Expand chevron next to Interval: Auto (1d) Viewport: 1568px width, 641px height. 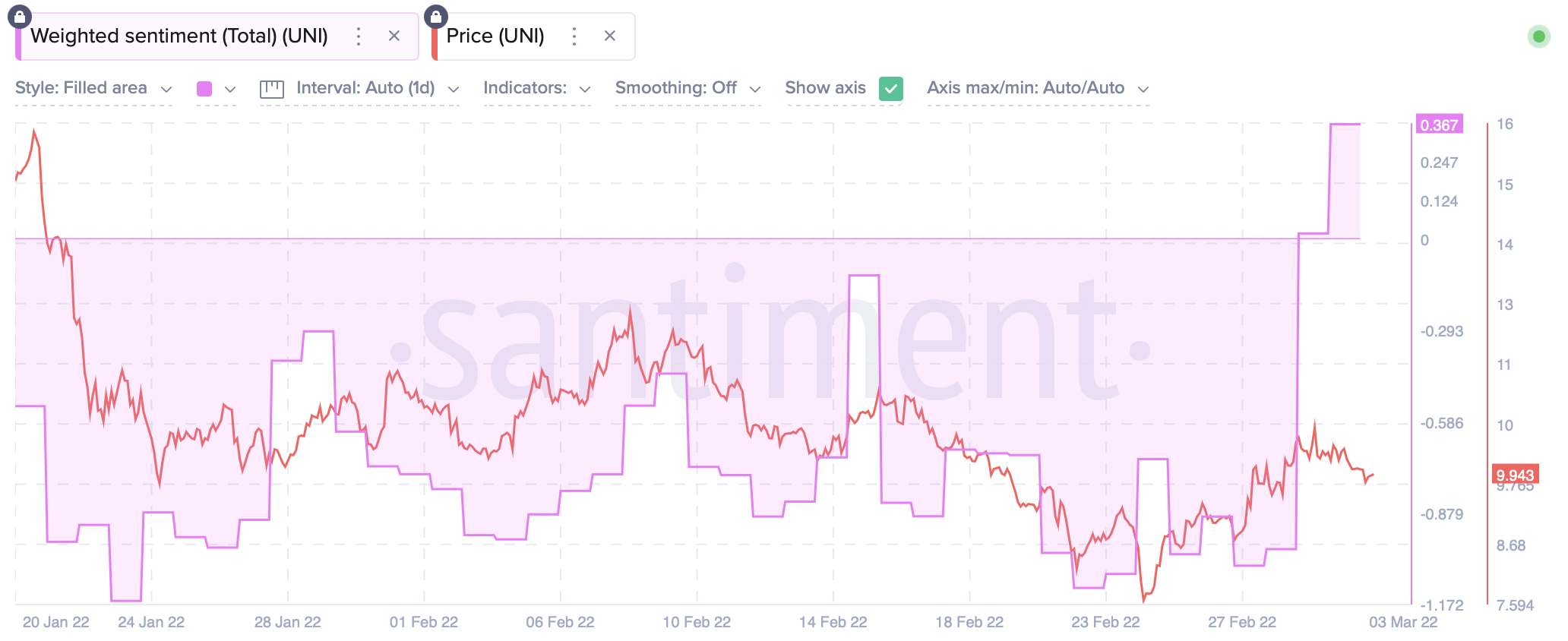(454, 90)
